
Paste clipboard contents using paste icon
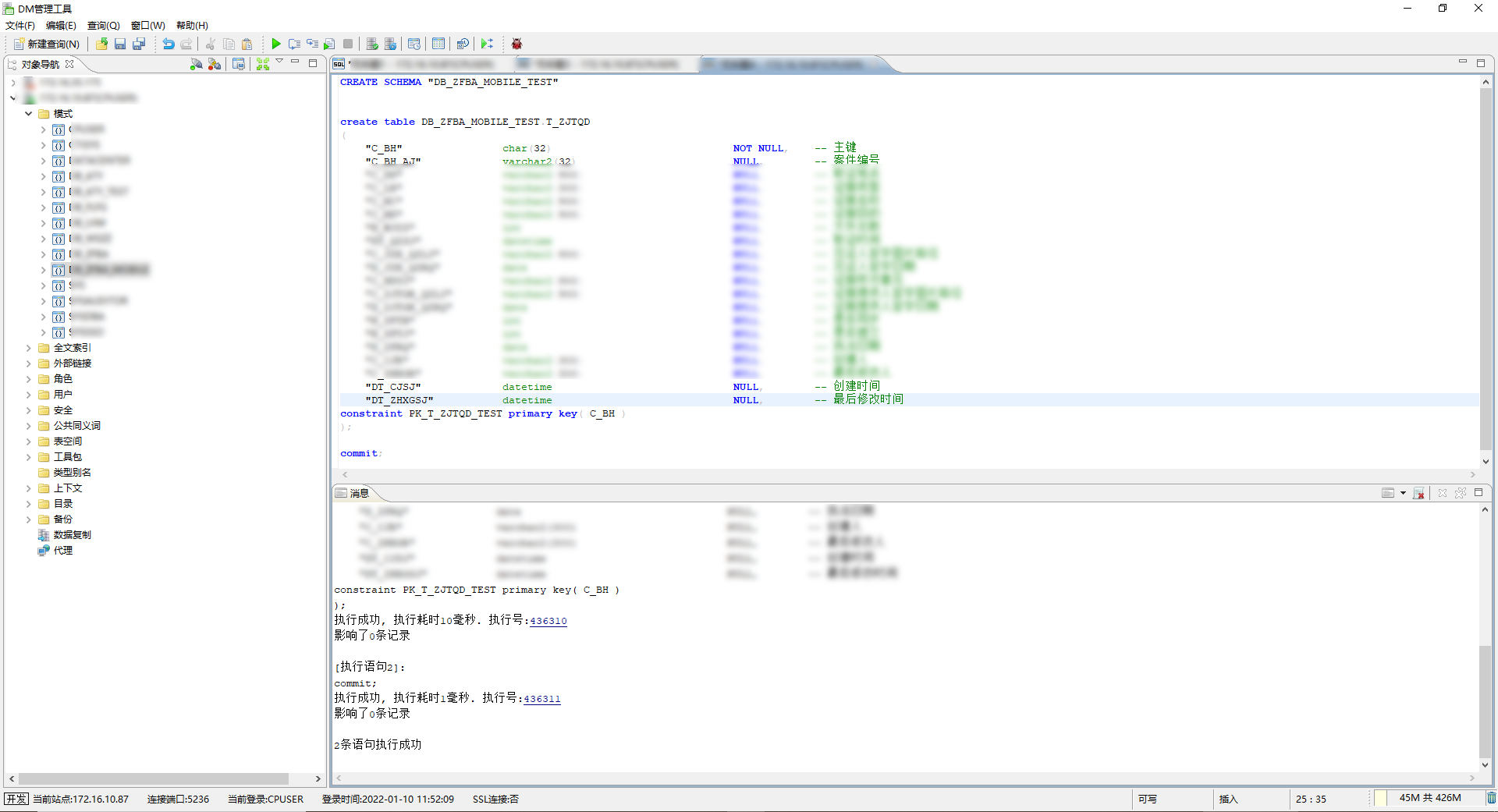click(248, 44)
